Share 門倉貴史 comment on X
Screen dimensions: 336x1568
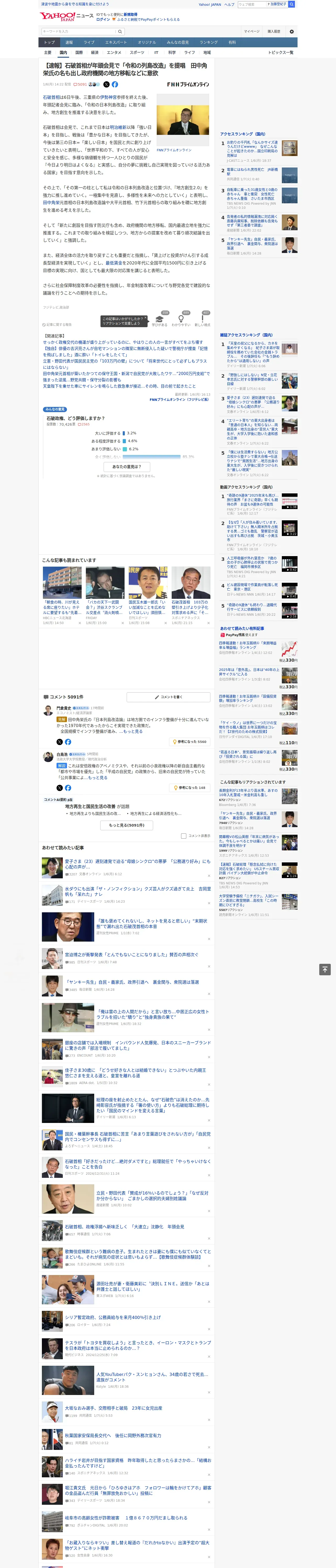60,742
